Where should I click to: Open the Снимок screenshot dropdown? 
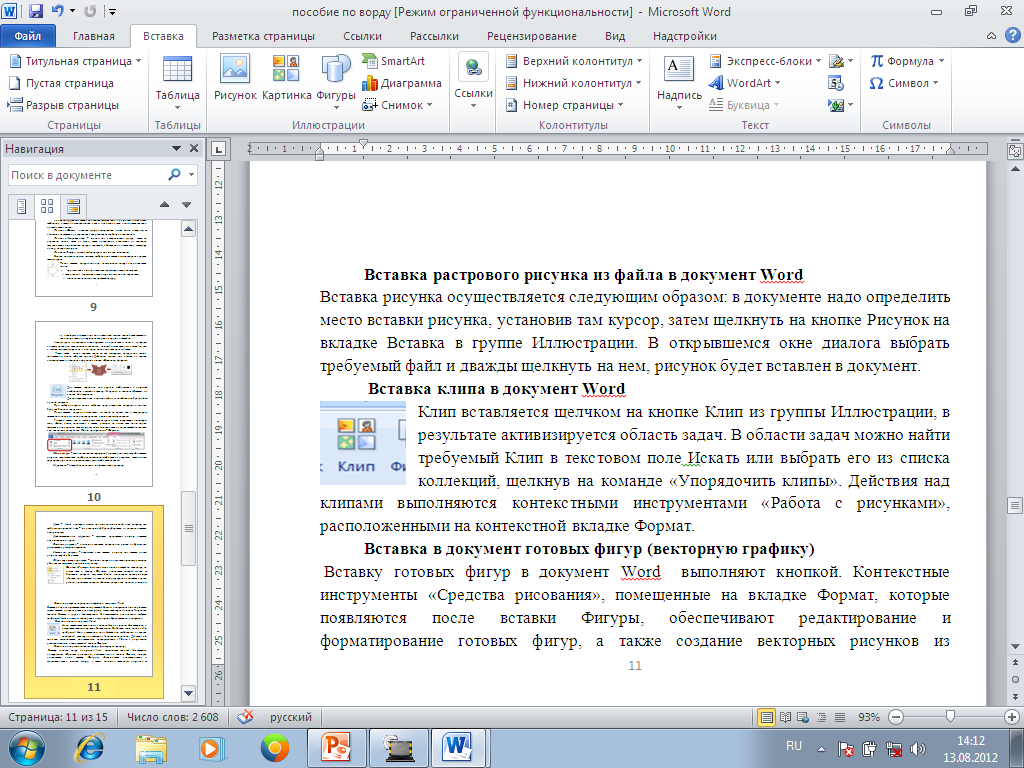click(x=430, y=105)
